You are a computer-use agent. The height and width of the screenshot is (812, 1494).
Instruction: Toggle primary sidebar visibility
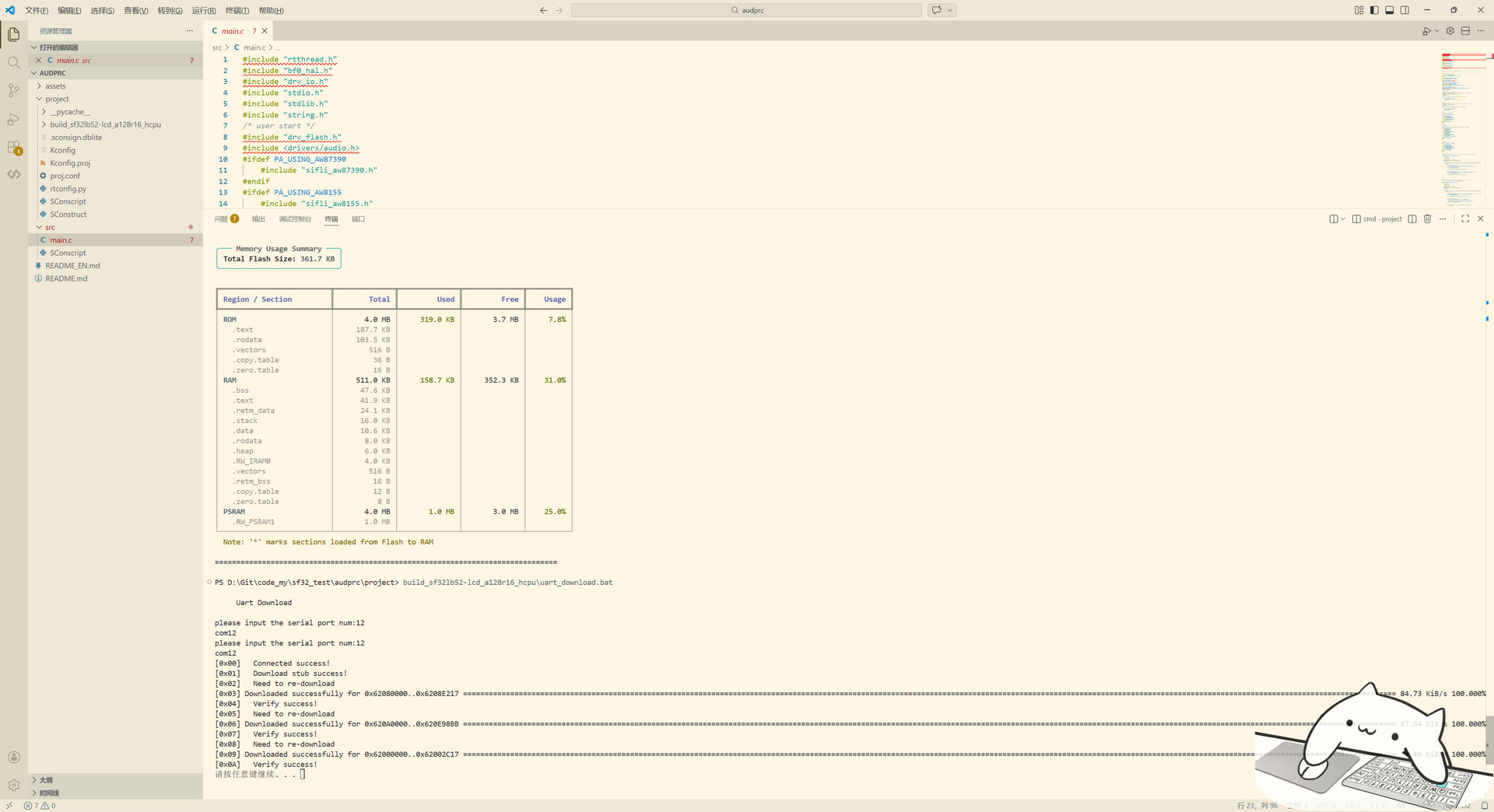click(1374, 10)
